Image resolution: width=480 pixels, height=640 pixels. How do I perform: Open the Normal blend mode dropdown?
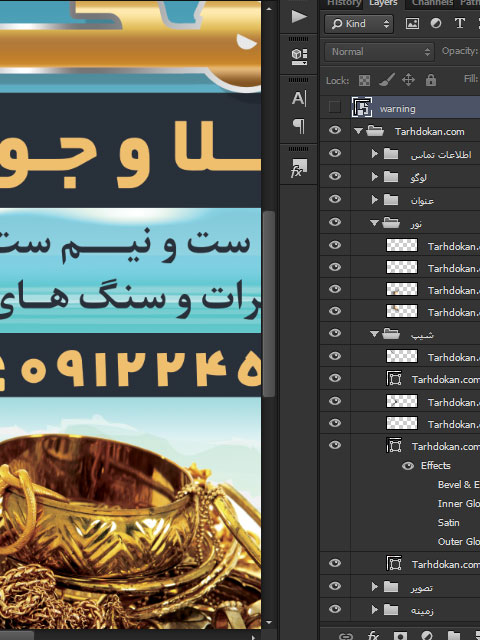(x=379, y=52)
